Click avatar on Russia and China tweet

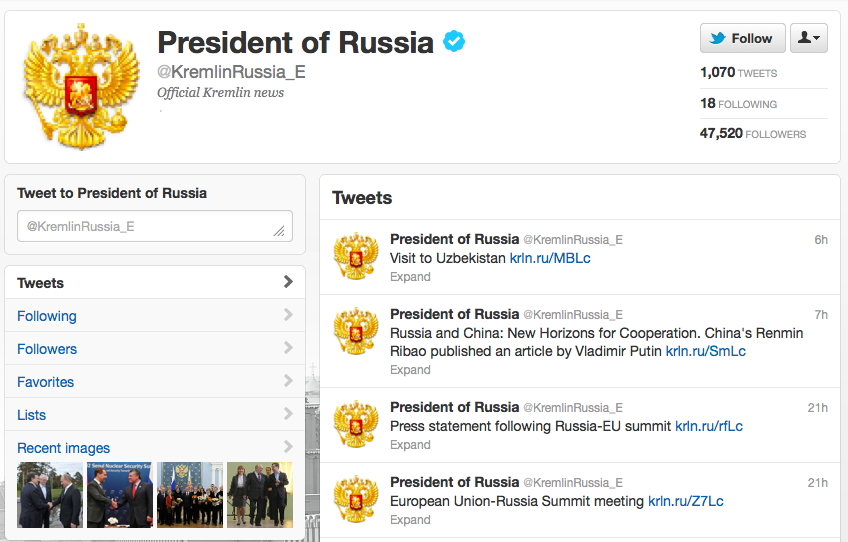[356, 331]
